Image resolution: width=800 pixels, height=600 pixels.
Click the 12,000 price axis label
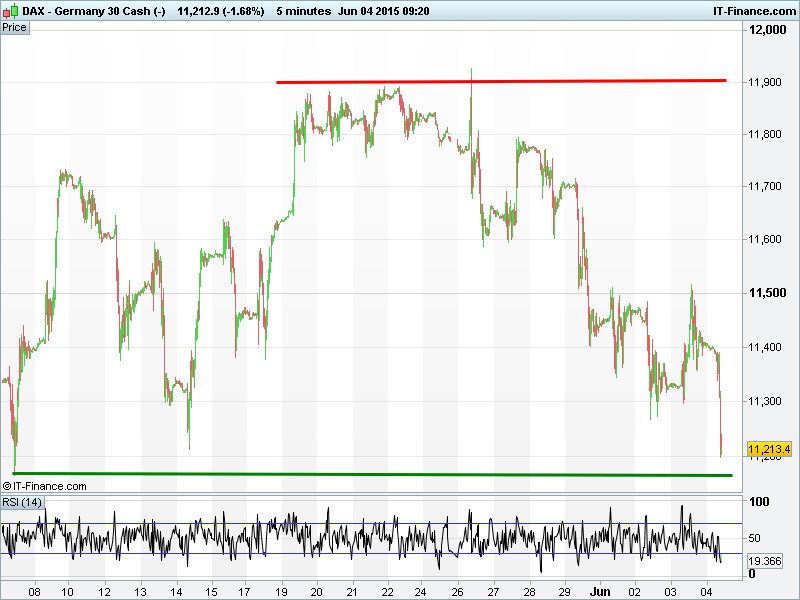(x=767, y=30)
